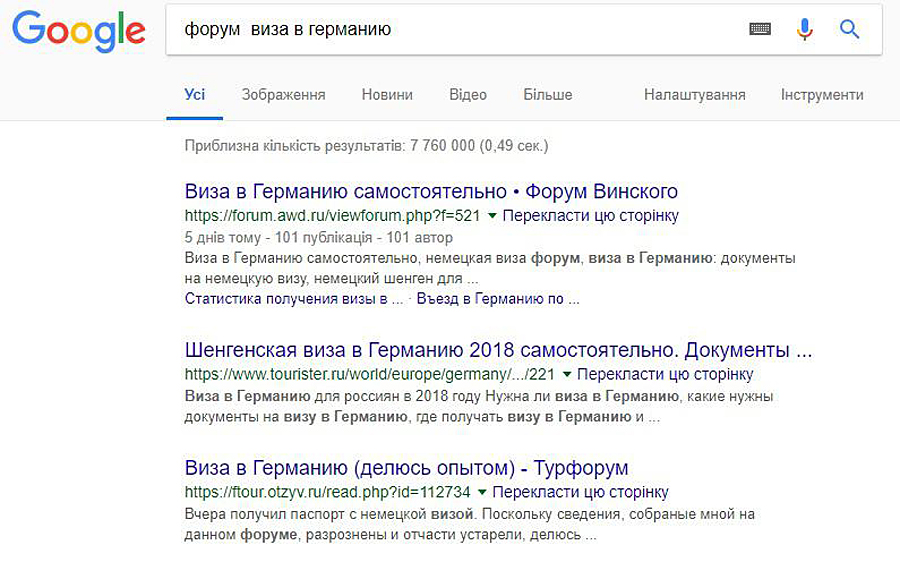
Task: Switch to the Зображення tab
Action: 283,95
